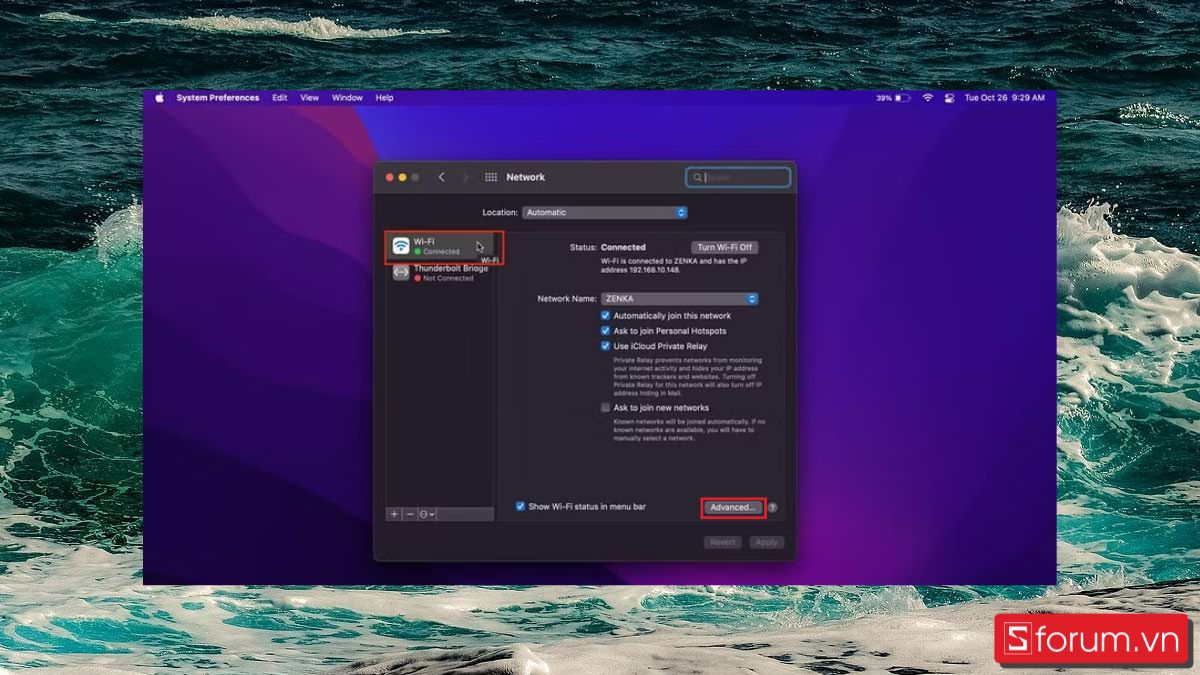Enable Ask to join new networks
The width and height of the screenshot is (1200, 675).
[x=605, y=407]
